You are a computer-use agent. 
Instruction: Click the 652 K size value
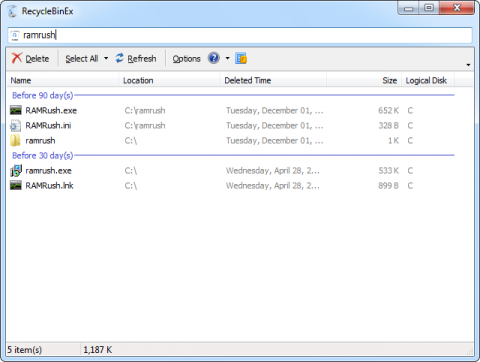388,110
